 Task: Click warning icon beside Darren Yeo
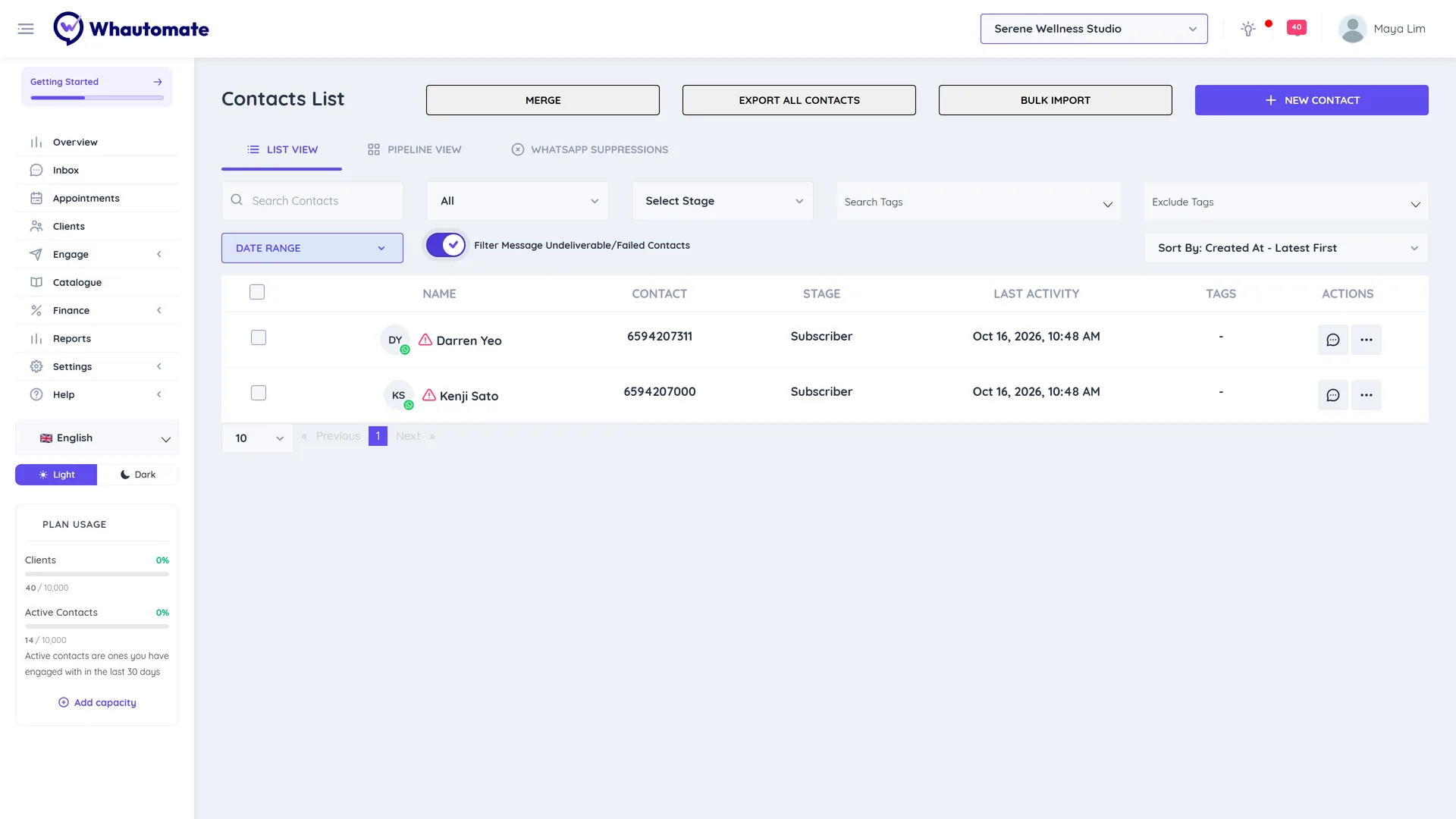click(425, 340)
